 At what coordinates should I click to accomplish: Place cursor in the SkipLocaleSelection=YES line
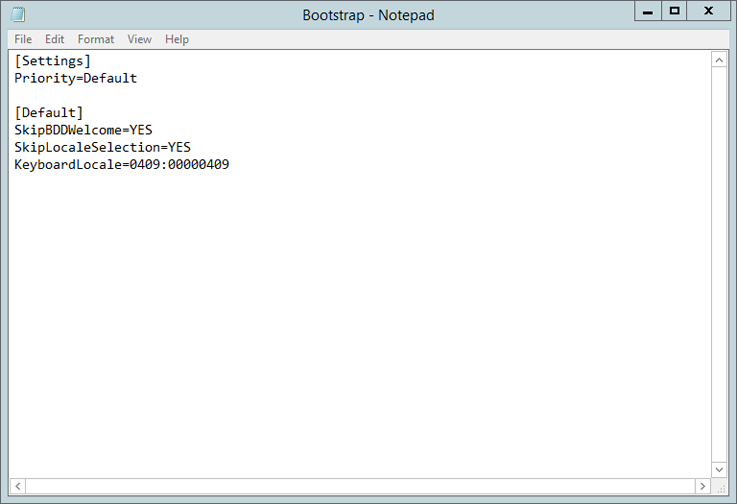102,147
